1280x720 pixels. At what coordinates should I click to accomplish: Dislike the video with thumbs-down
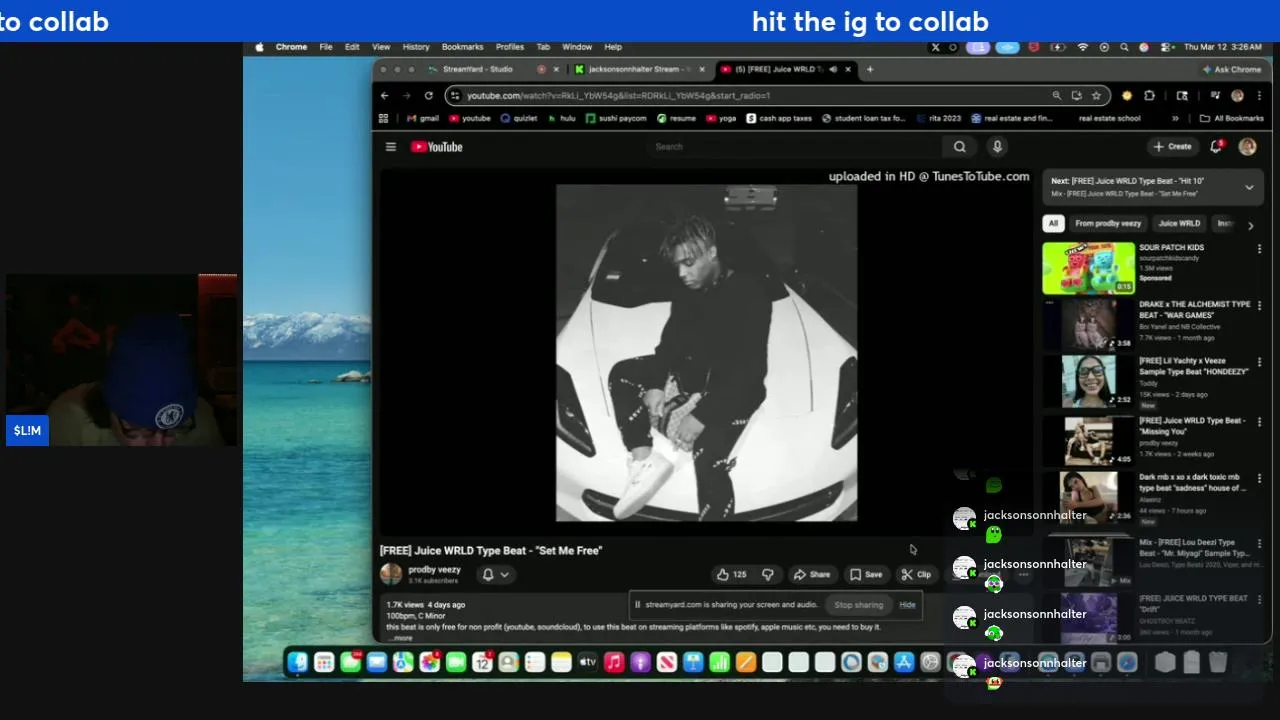[x=768, y=574]
